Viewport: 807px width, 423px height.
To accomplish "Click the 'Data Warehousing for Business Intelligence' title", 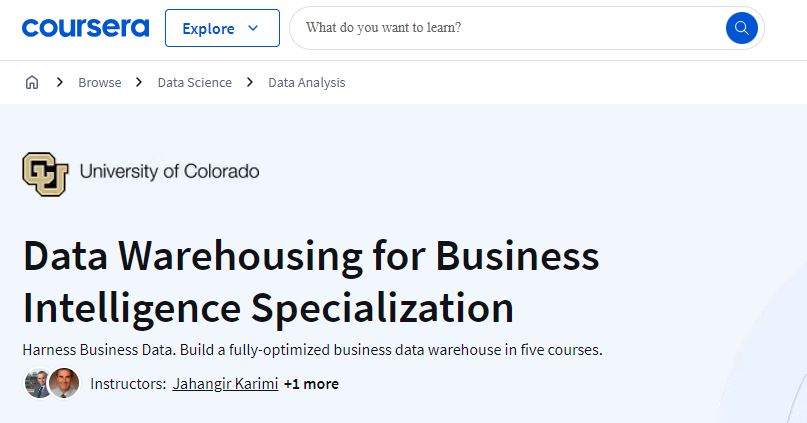I will (x=311, y=281).
